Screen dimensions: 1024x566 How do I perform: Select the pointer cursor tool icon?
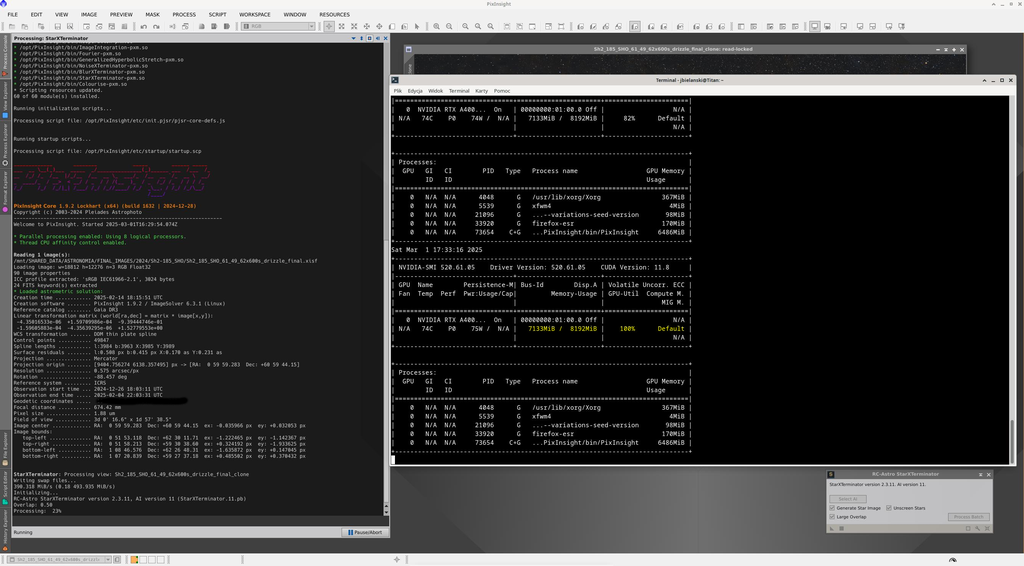pos(417,26)
